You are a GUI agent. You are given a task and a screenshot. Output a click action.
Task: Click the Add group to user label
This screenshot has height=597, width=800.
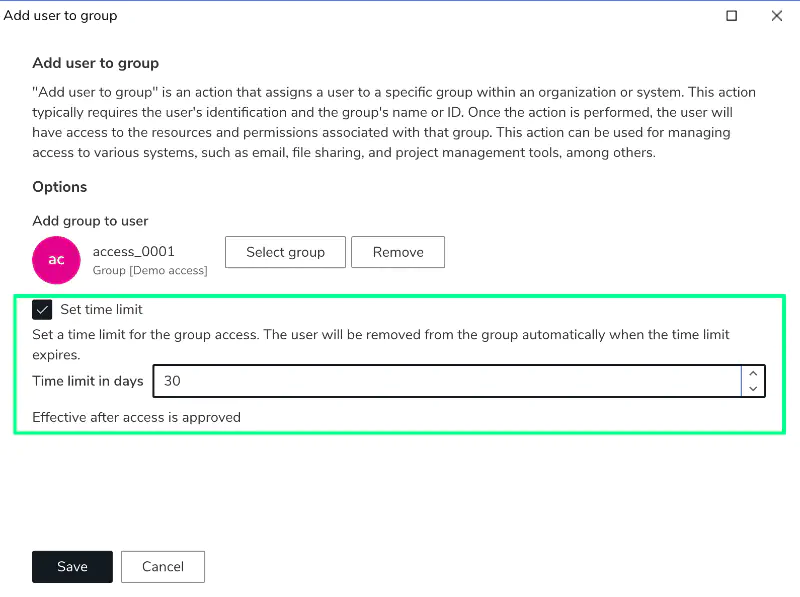click(x=90, y=221)
